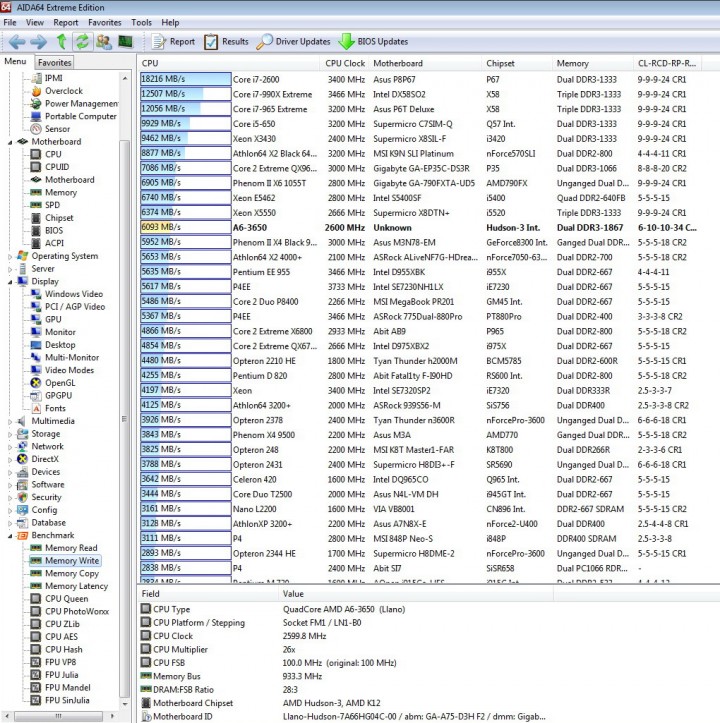Select the FPU Julia benchmark

[61, 675]
